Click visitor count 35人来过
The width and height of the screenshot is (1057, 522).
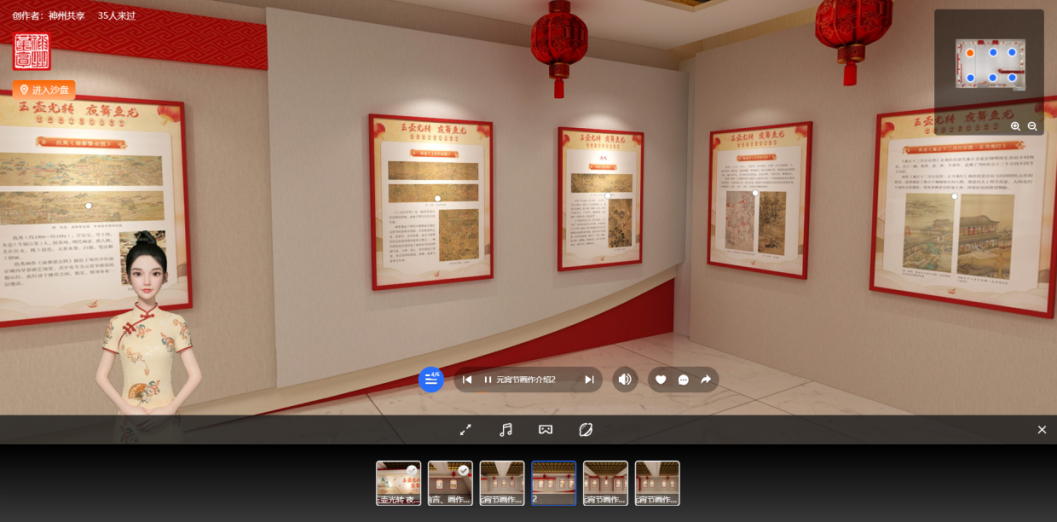pos(117,16)
